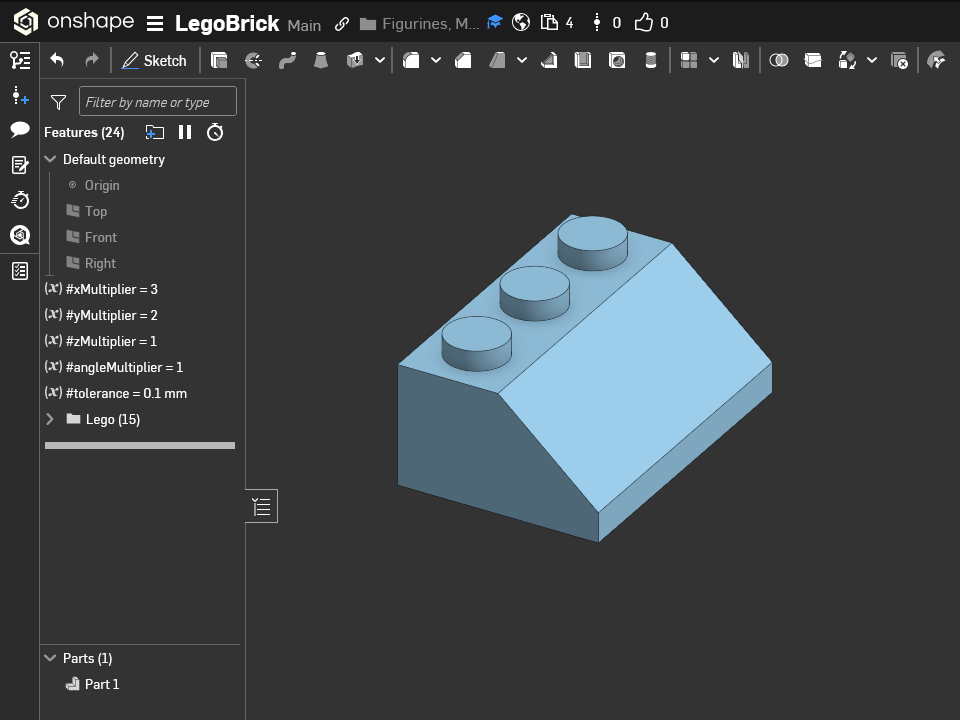Image resolution: width=960 pixels, height=720 pixels.
Task: Open the checklist properties sidebar icon
Action: (x=20, y=271)
